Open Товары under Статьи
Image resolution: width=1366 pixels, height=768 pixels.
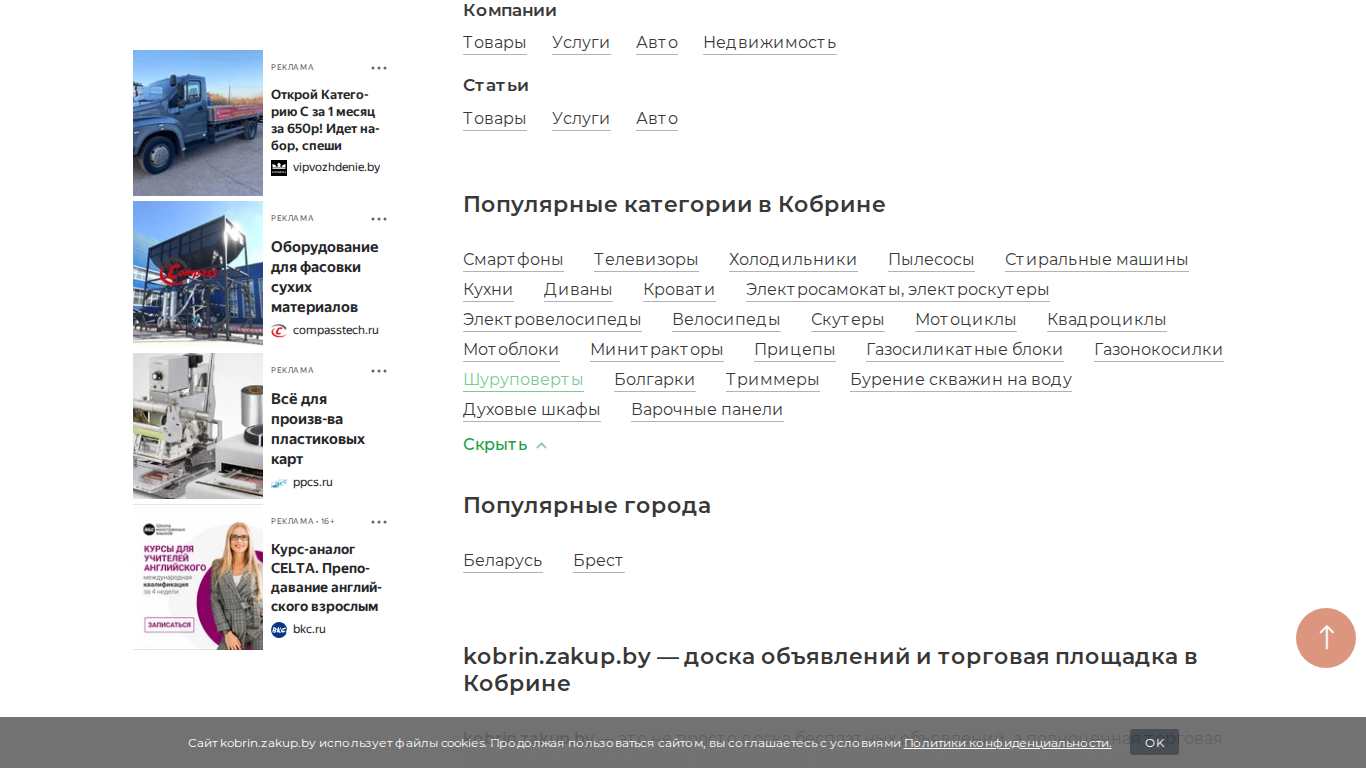[x=495, y=119]
